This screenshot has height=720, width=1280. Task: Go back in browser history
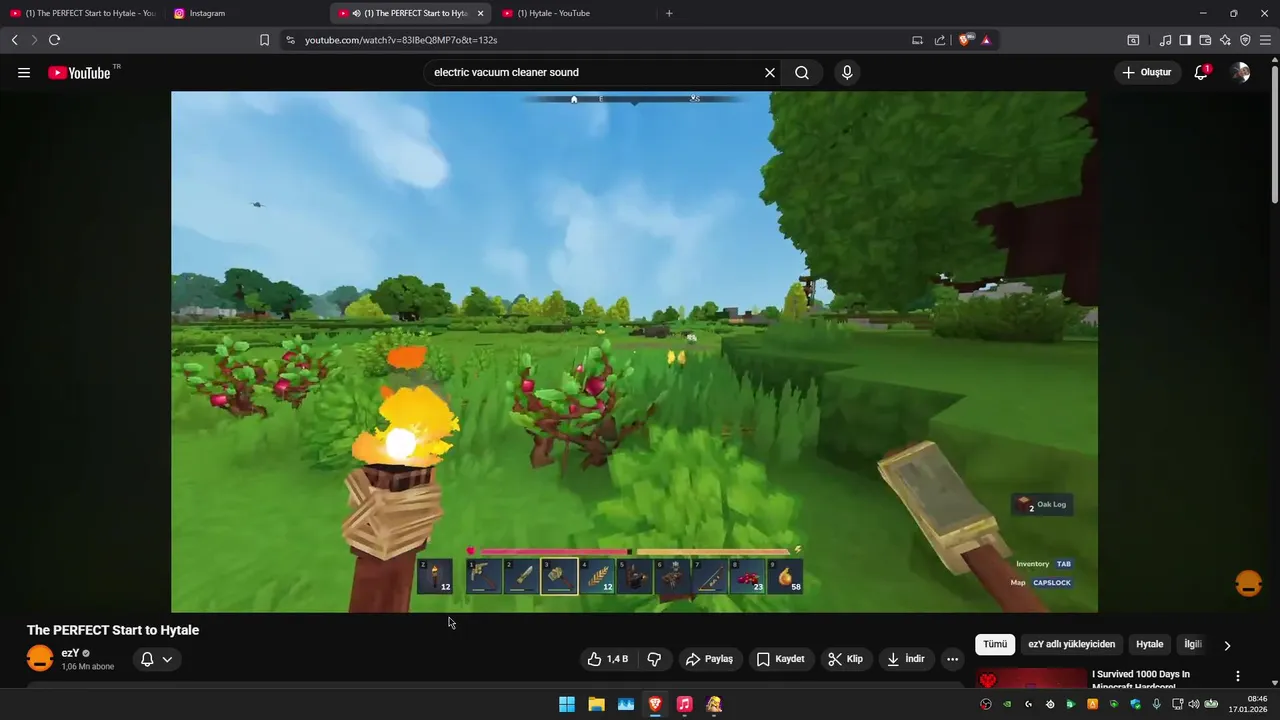tap(14, 40)
